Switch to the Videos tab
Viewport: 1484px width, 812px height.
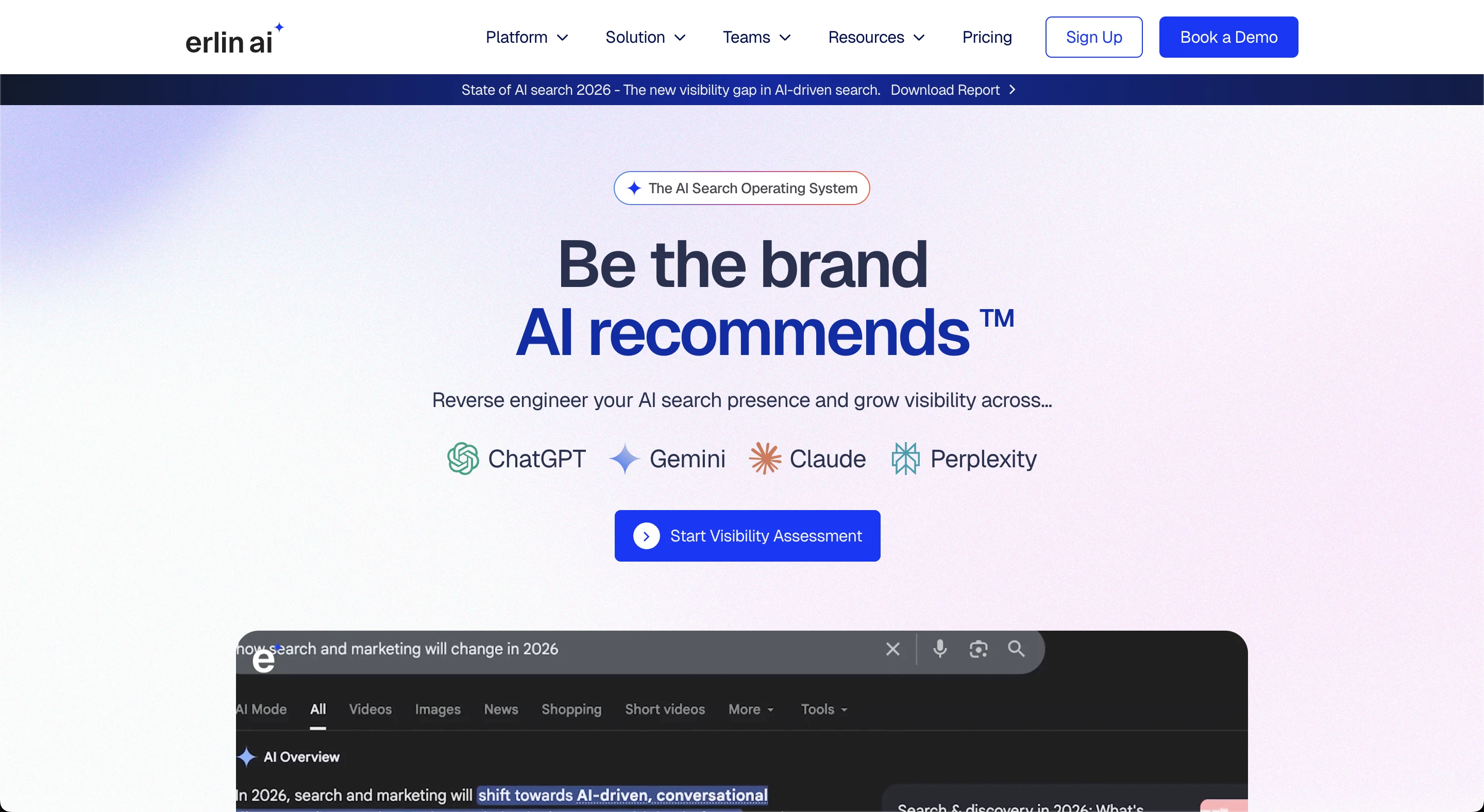click(370, 709)
